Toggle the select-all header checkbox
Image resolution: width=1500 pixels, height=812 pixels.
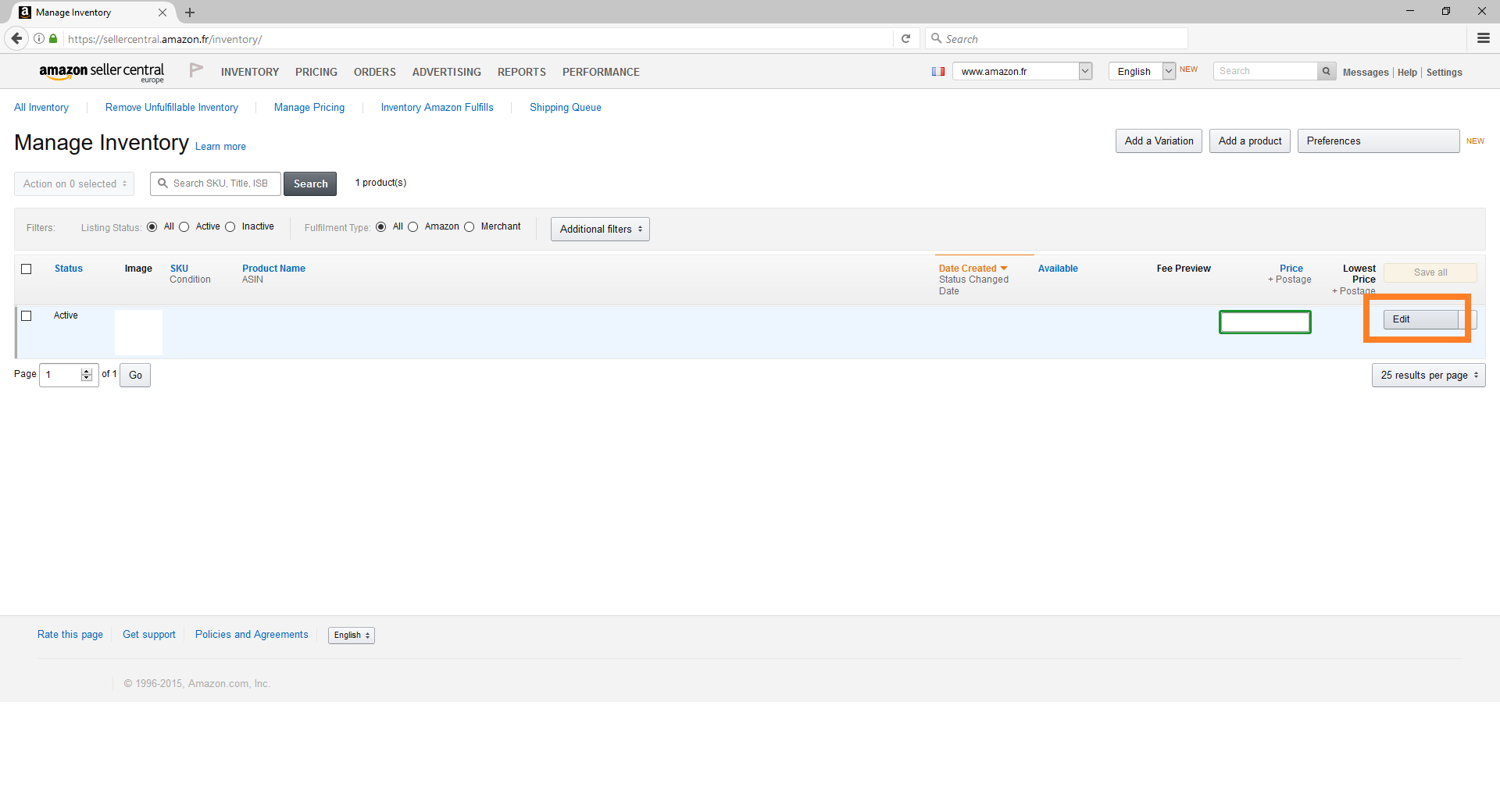tap(27, 269)
